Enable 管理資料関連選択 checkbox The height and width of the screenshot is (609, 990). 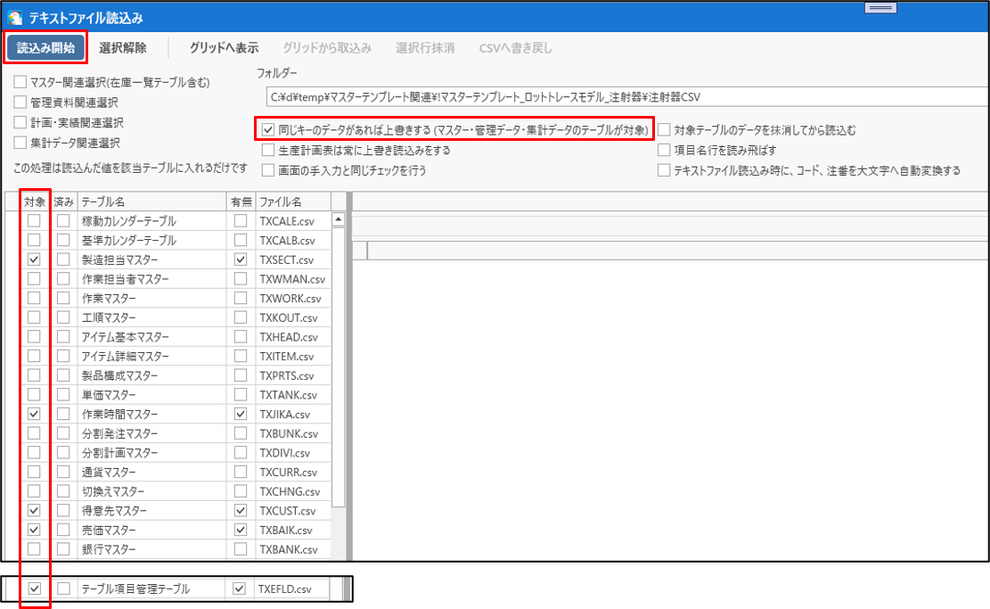tap(20, 102)
